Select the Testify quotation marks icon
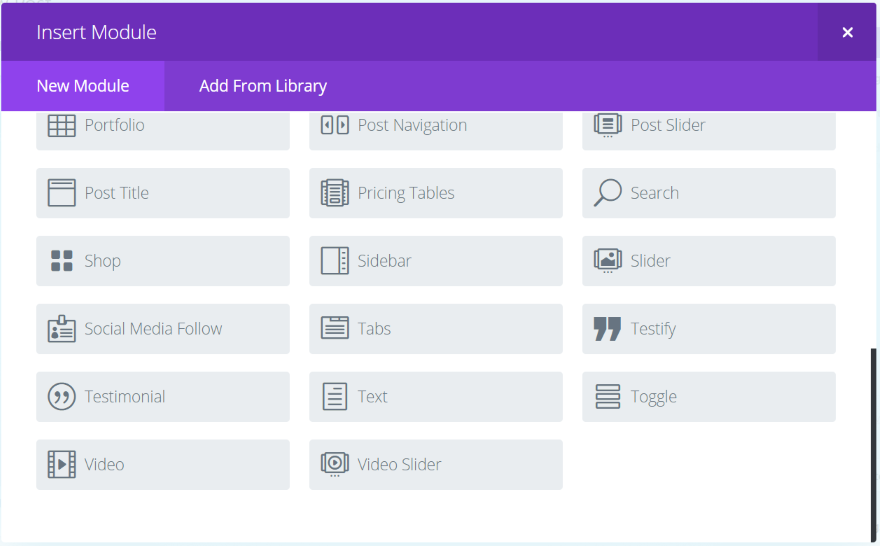 [608, 329]
